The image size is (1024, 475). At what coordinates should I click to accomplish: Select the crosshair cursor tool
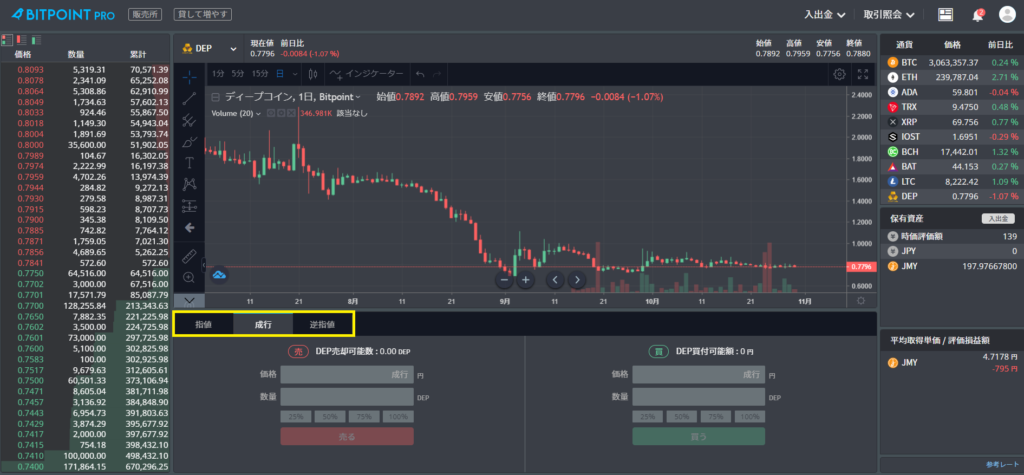189,77
